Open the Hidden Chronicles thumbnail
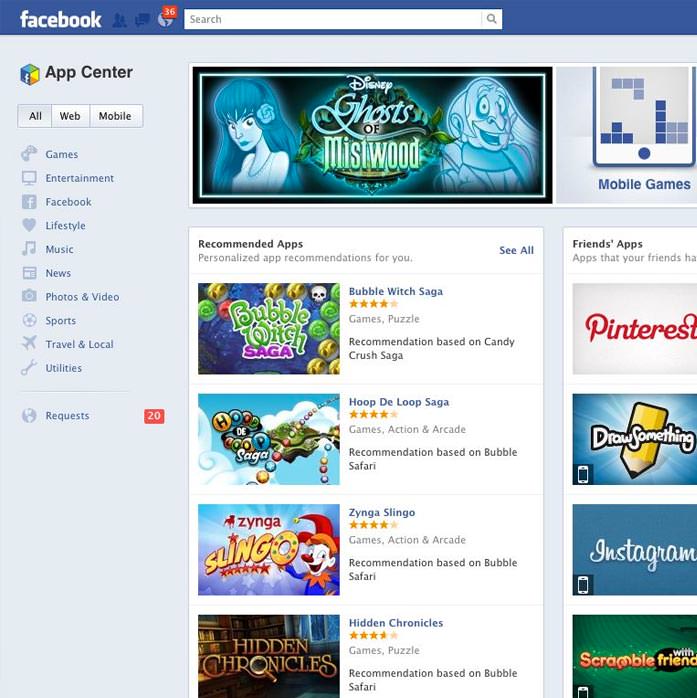 (269, 656)
